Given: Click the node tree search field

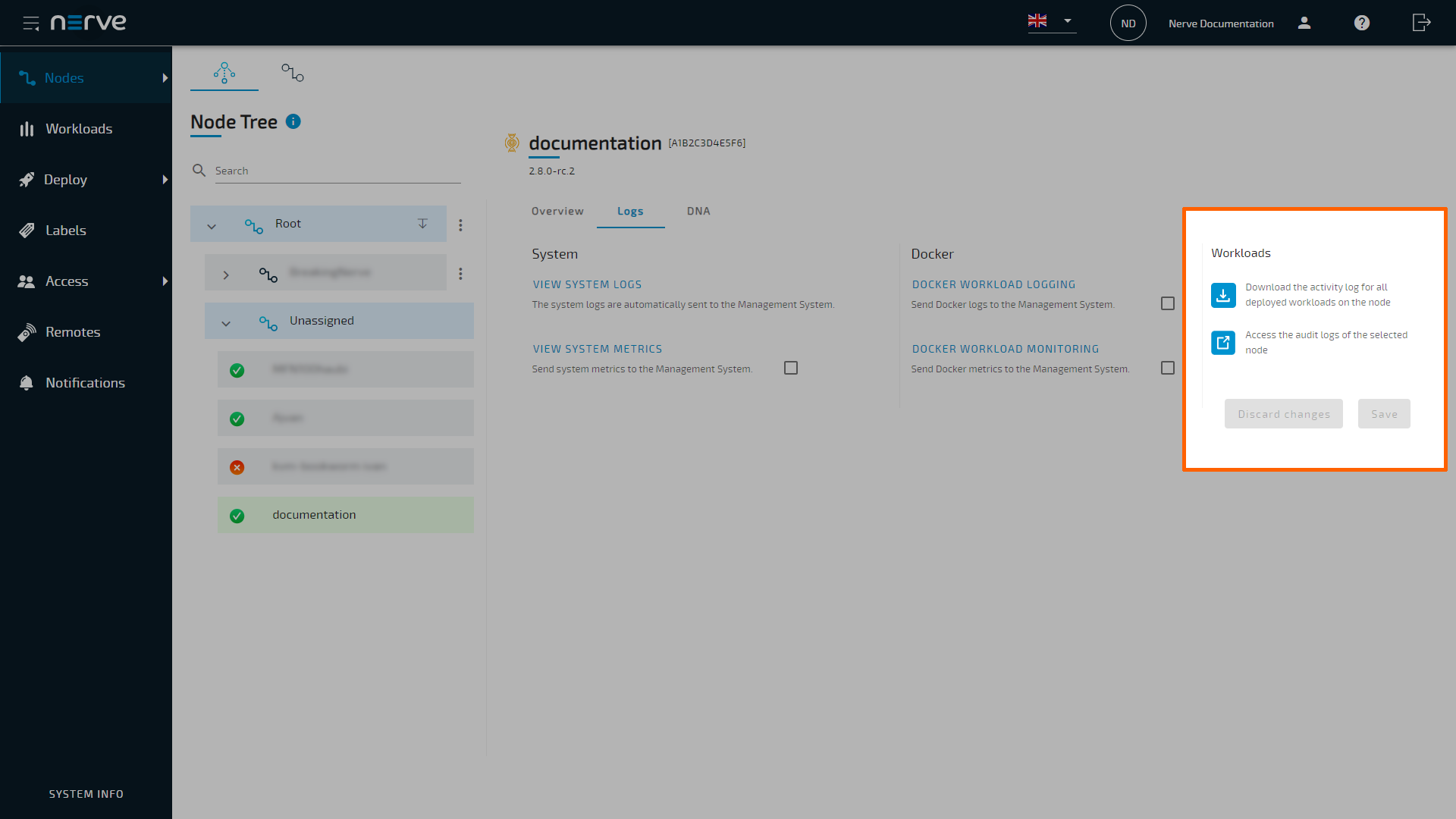Looking at the screenshot, I should point(334,170).
